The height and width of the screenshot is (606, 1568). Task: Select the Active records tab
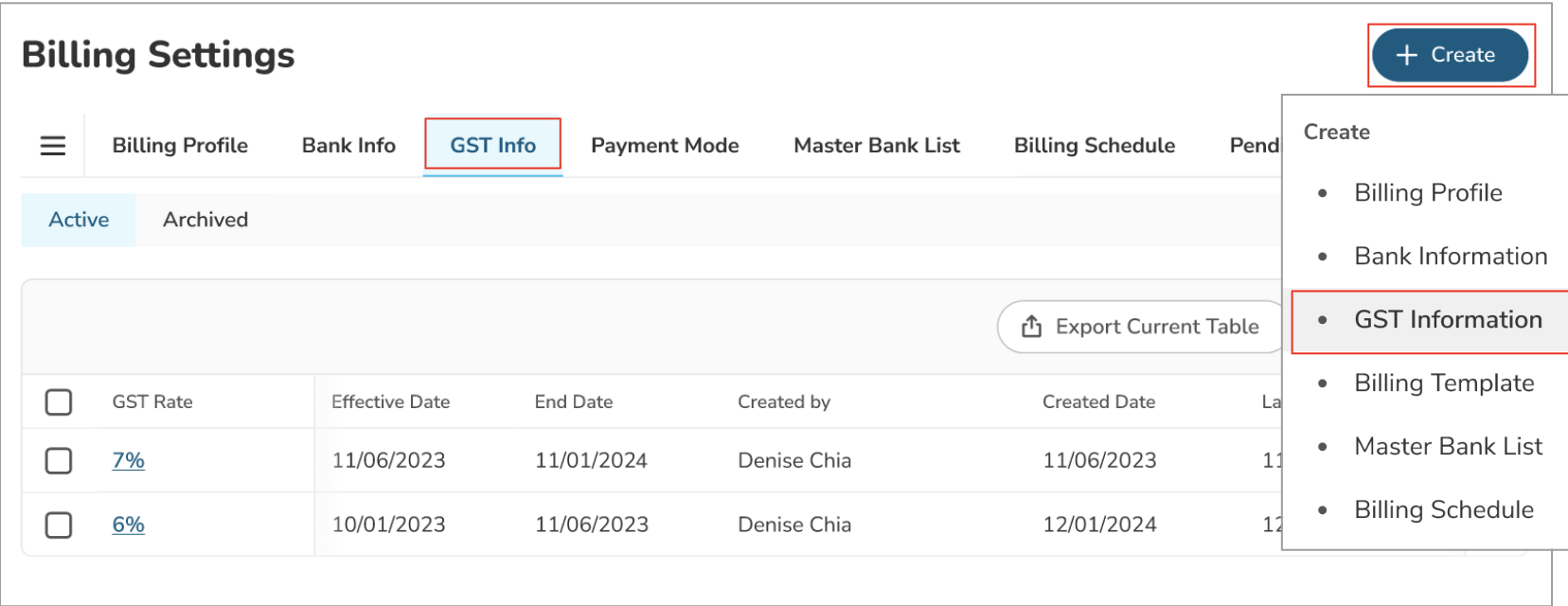pyautogui.click(x=79, y=220)
